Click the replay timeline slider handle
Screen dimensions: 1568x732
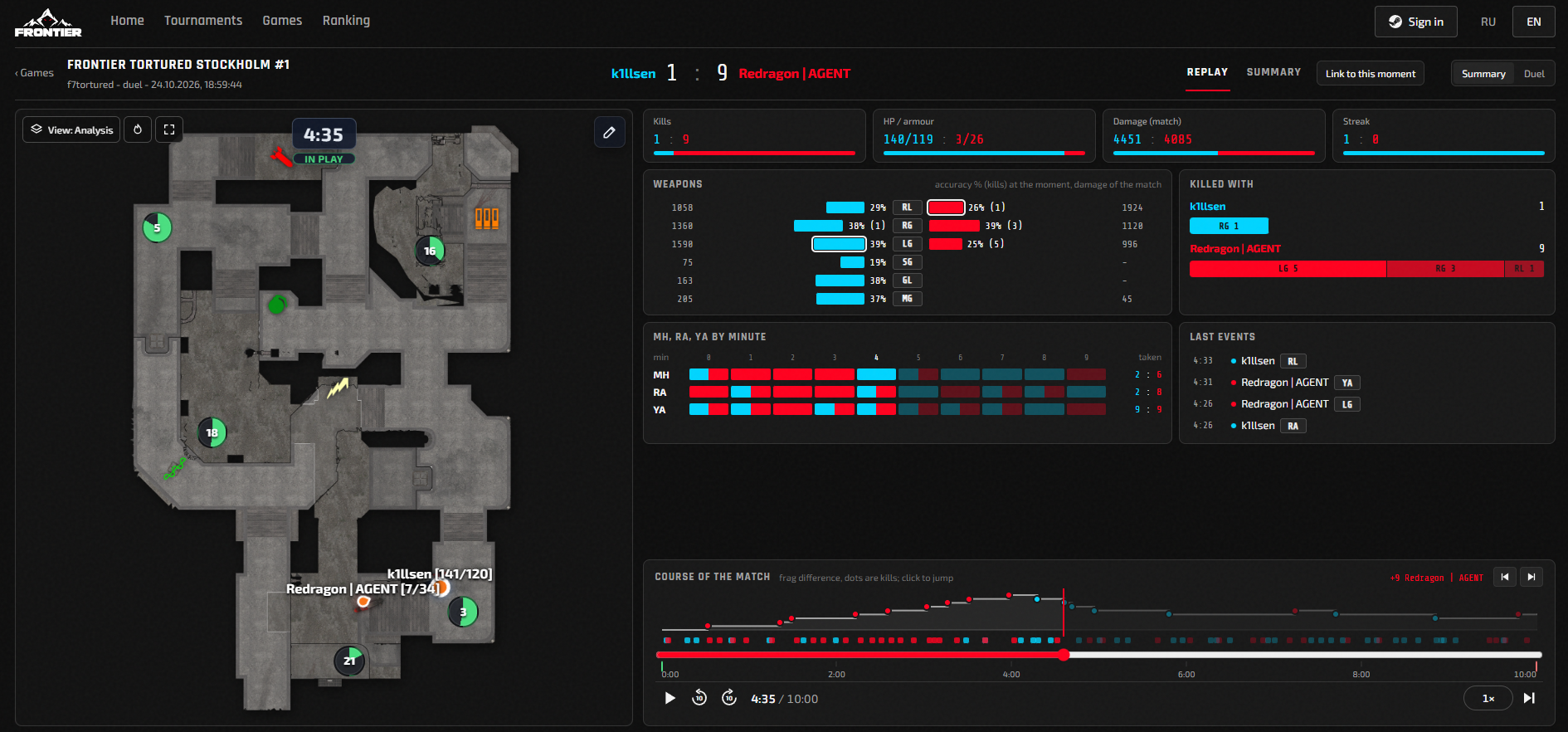coord(1064,655)
